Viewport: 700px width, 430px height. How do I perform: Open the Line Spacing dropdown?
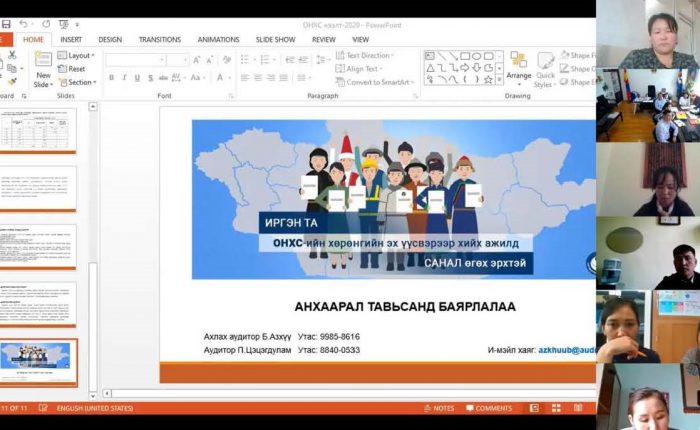tap(321, 59)
